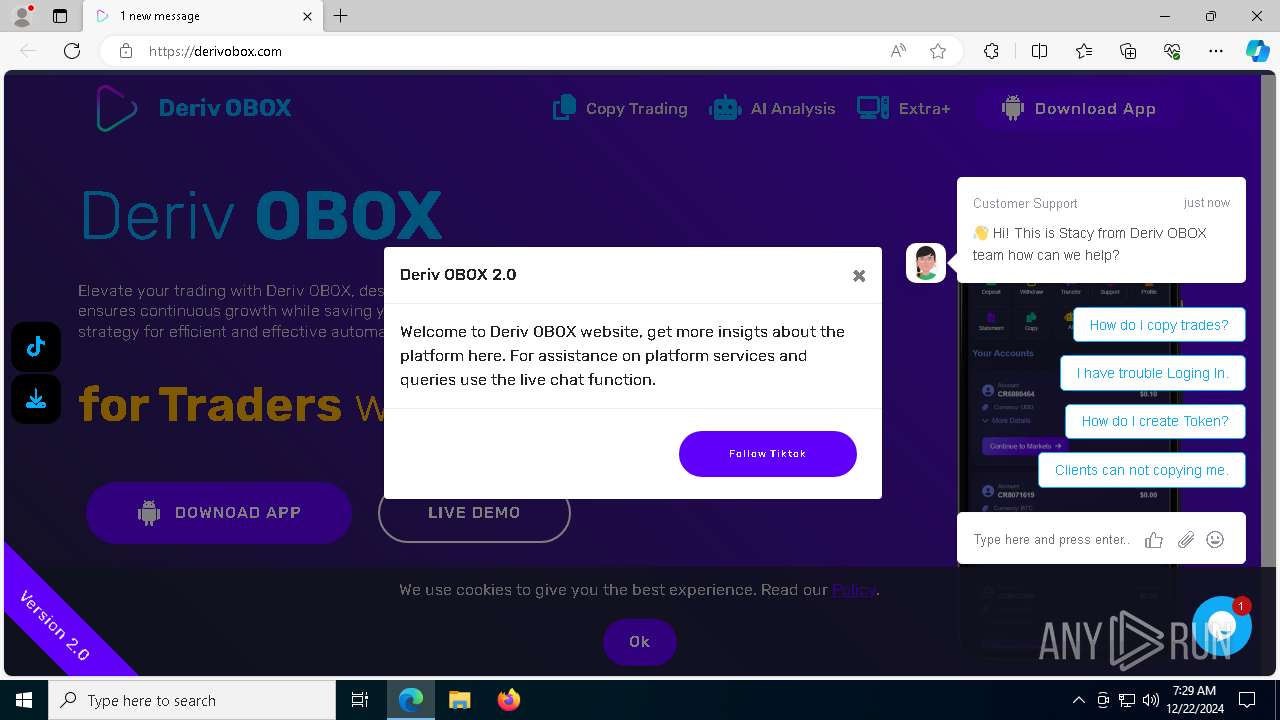Click the Download App header button
Screen dimensions: 1280x720
pyautogui.click(x=1078, y=108)
